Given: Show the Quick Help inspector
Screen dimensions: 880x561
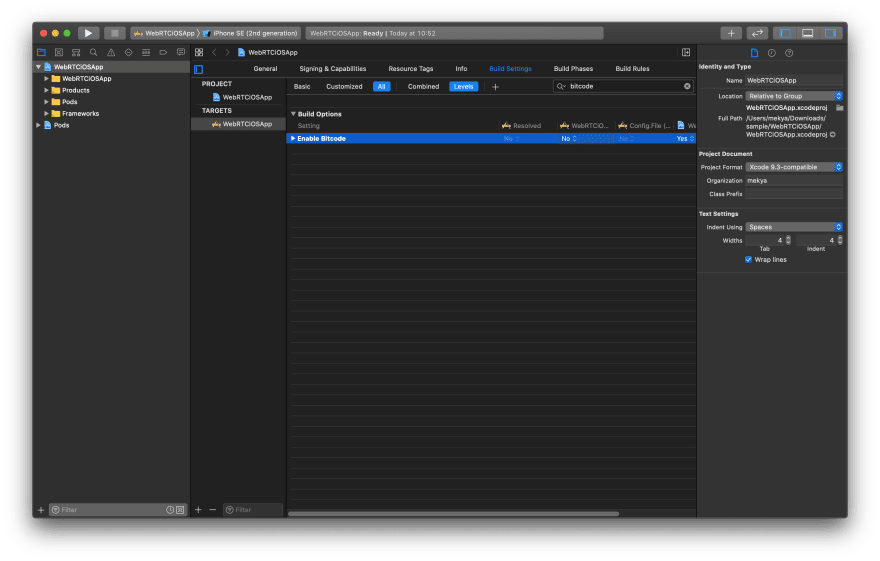Looking at the screenshot, I should coord(789,53).
